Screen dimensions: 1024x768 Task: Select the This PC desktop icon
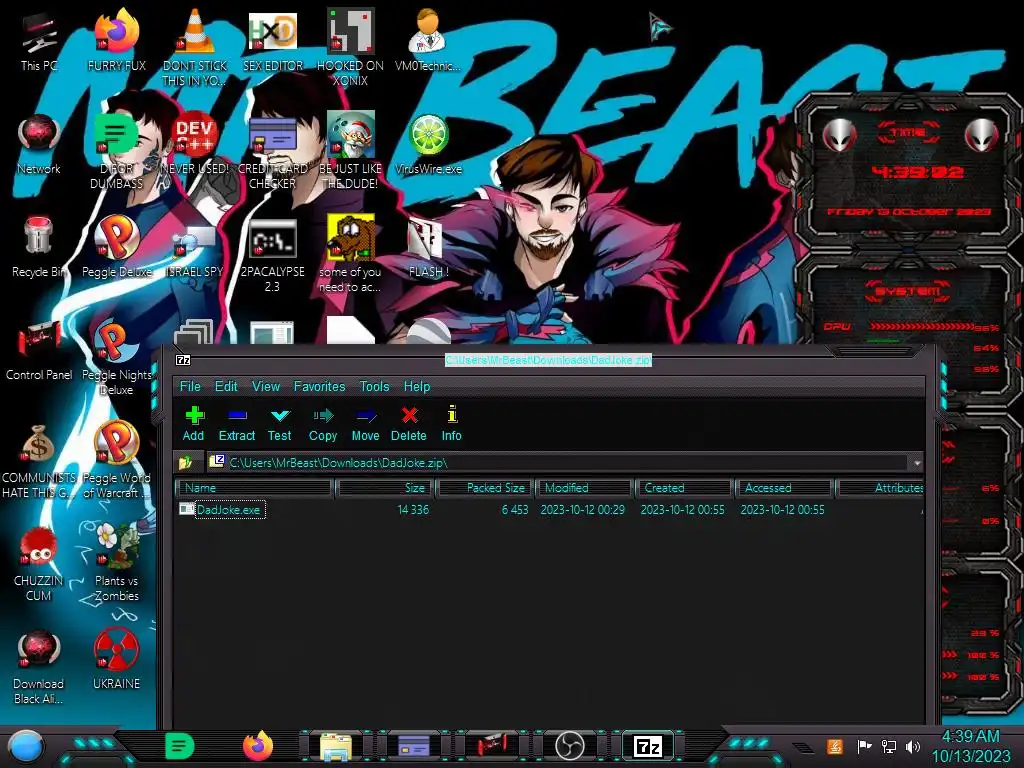click(x=39, y=42)
